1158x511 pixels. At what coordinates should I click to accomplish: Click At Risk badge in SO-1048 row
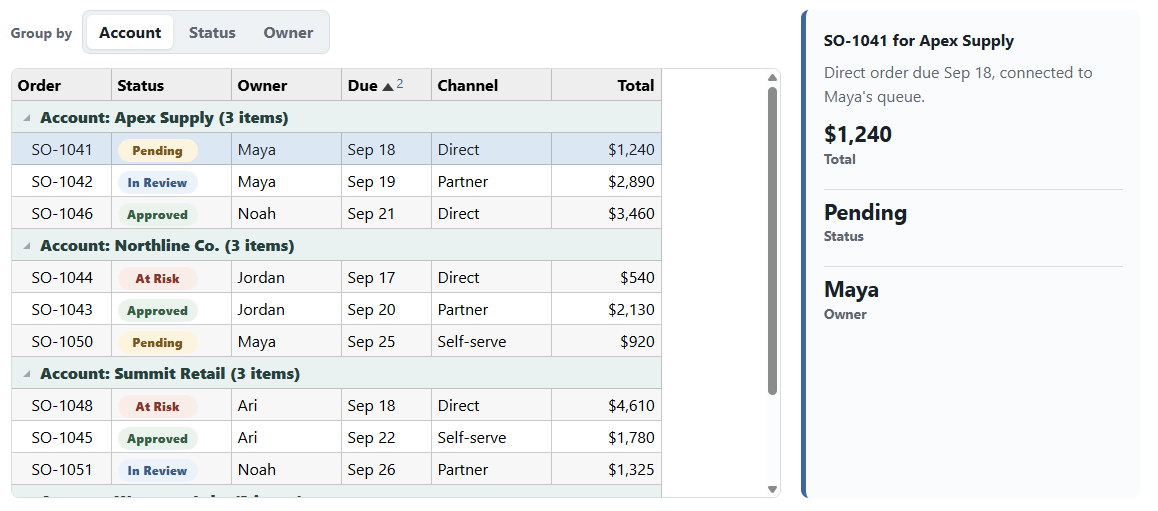[157, 406]
